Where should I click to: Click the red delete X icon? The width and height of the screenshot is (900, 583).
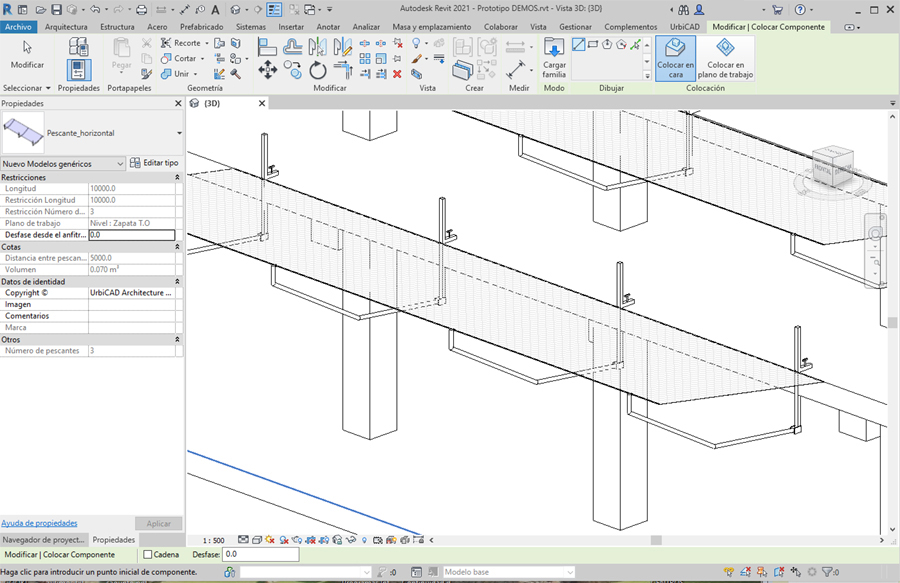(x=397, y=74)
